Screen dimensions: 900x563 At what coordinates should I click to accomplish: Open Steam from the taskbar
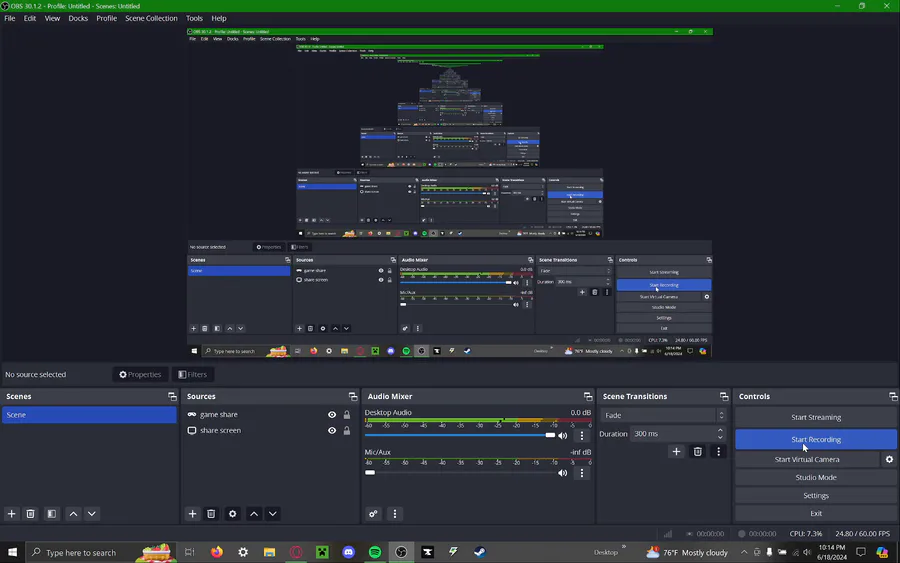tap(480, 552)
